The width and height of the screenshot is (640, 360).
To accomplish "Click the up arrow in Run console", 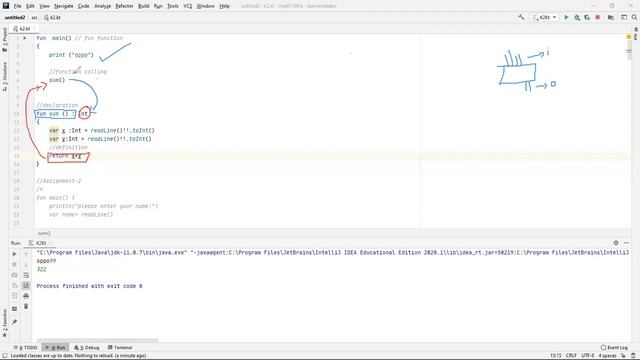I will coord(26,254).
